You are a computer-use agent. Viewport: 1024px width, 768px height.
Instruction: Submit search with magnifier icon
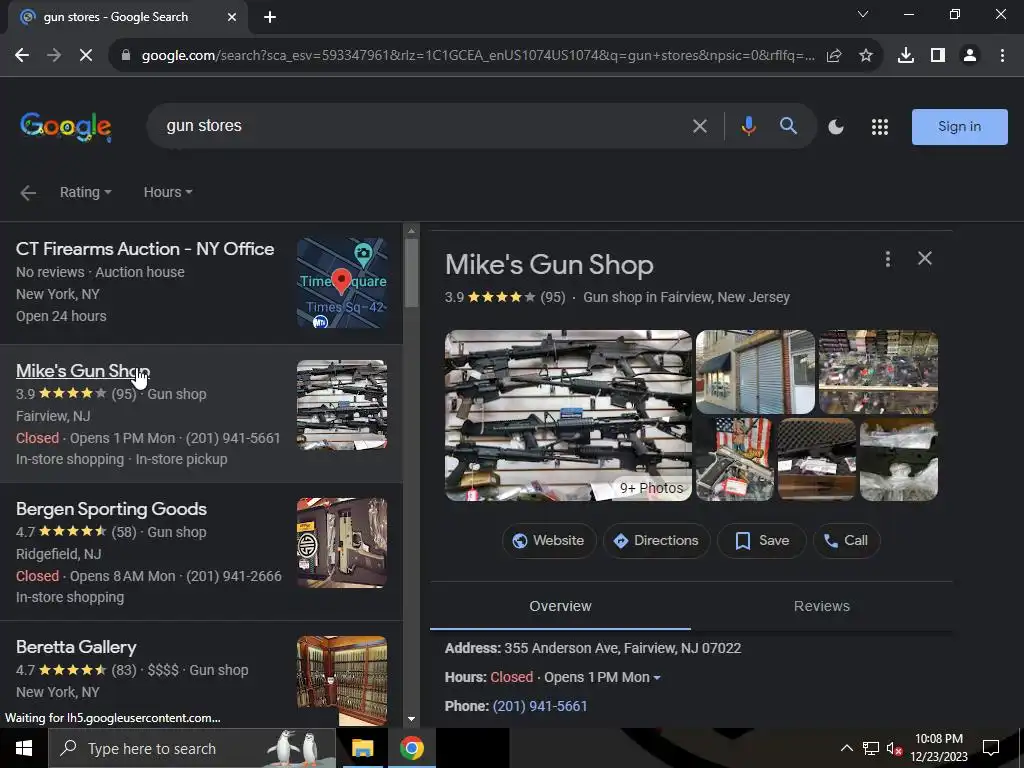[788, 126]
